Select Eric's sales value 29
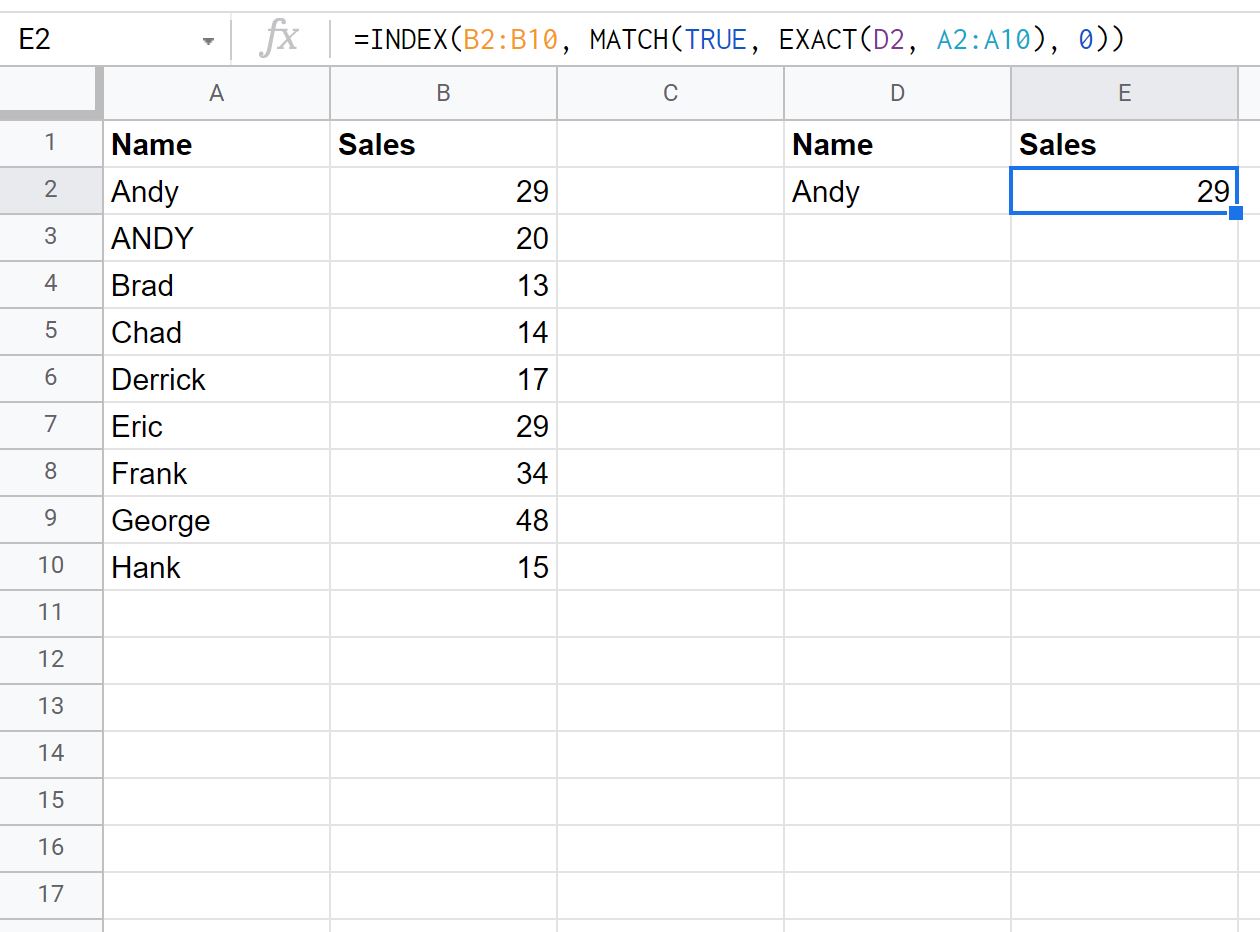1260x932 pixels. coord(443,426)
